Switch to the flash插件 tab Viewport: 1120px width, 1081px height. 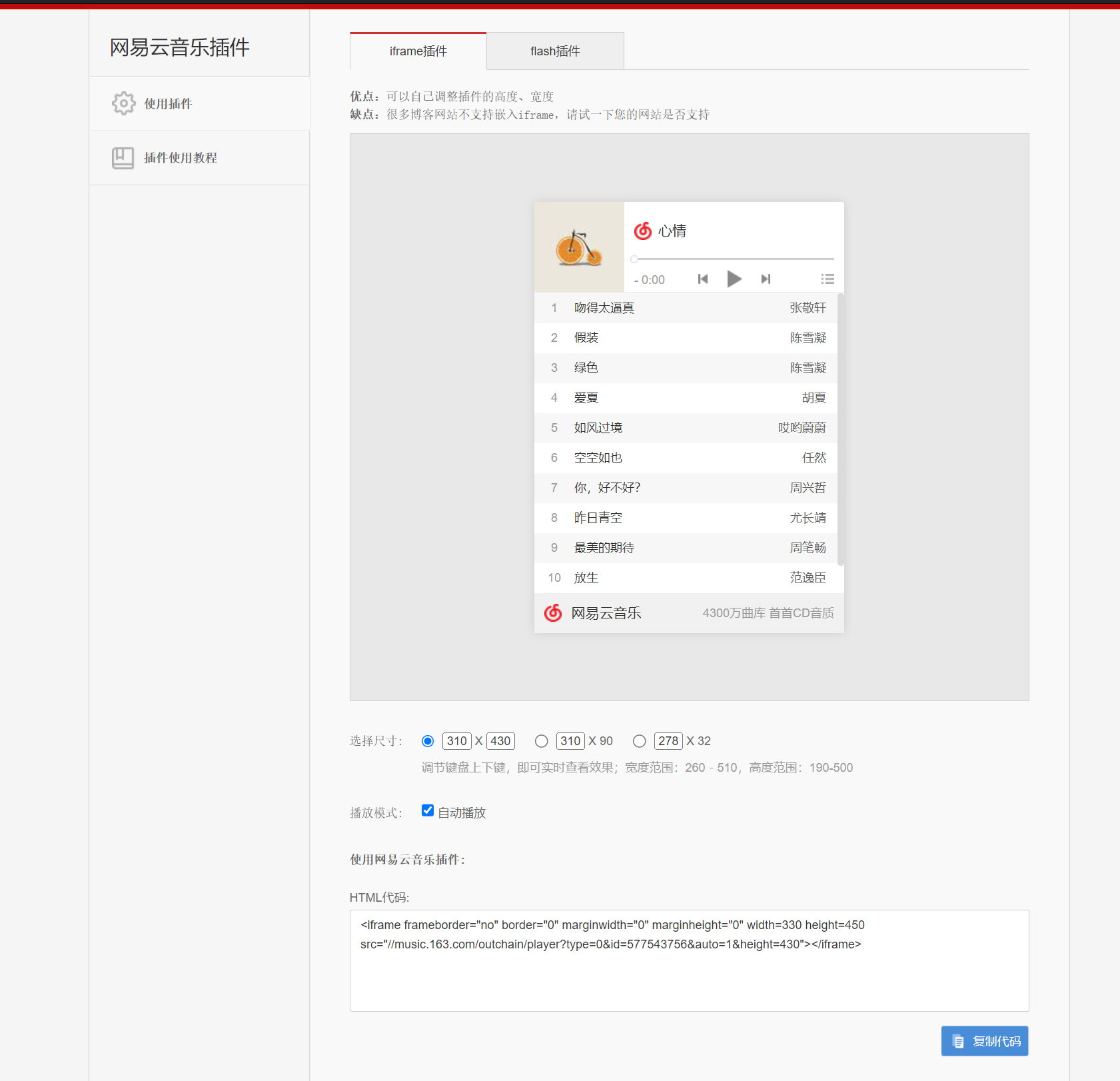pos(555,51)
